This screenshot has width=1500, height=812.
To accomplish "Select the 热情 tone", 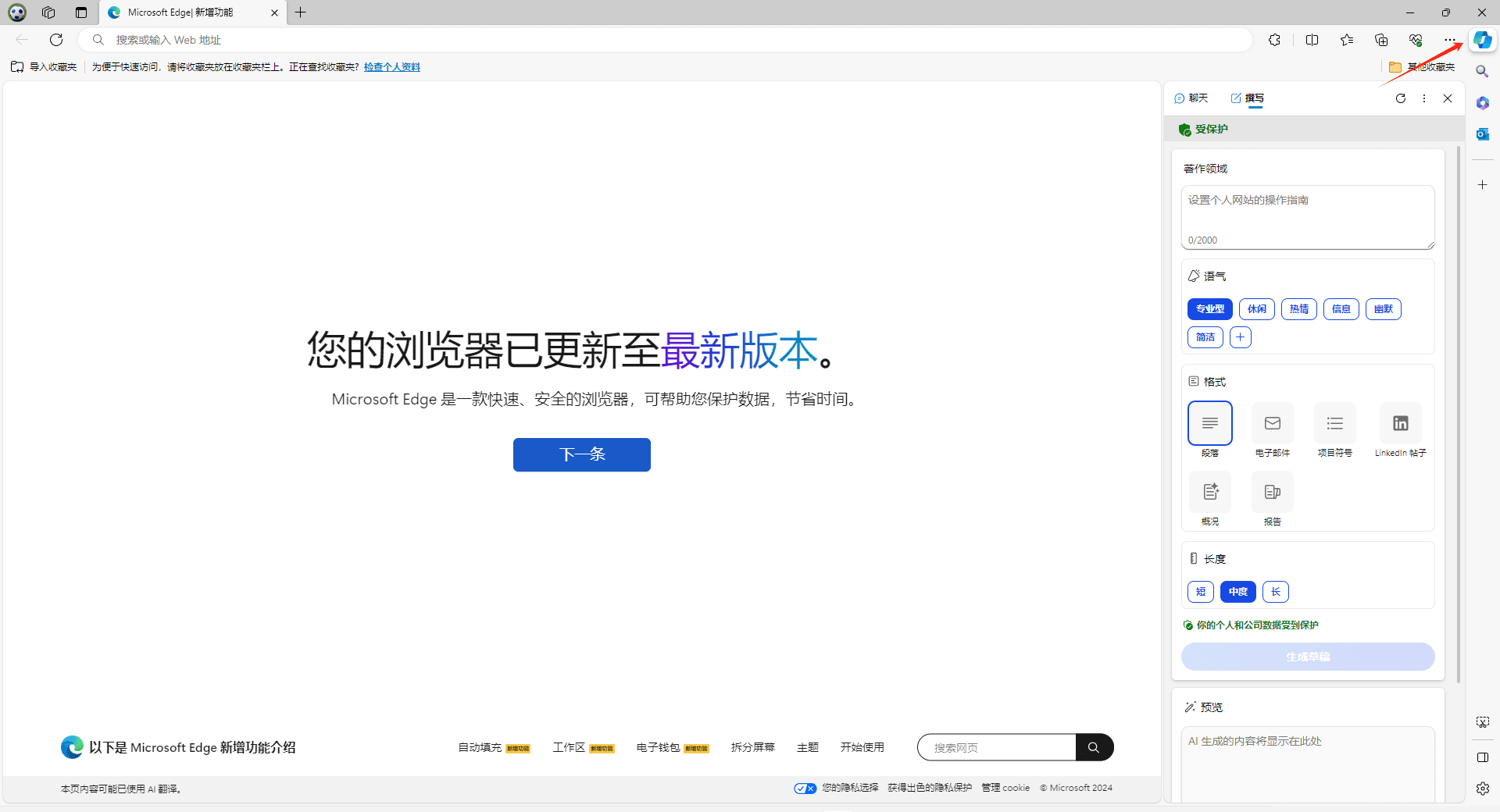I will (x=1299, y=309).
